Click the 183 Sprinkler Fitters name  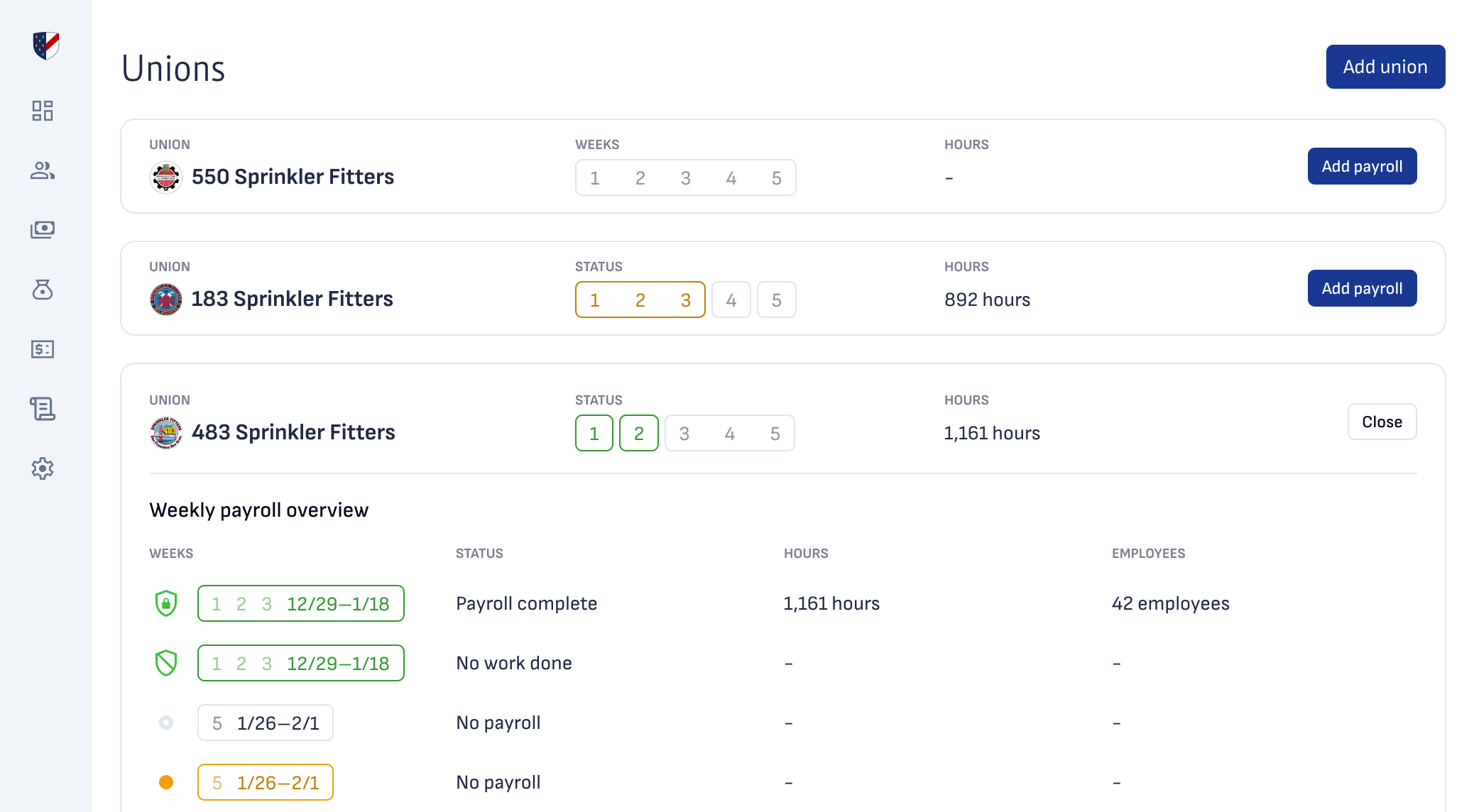[292, 299]
